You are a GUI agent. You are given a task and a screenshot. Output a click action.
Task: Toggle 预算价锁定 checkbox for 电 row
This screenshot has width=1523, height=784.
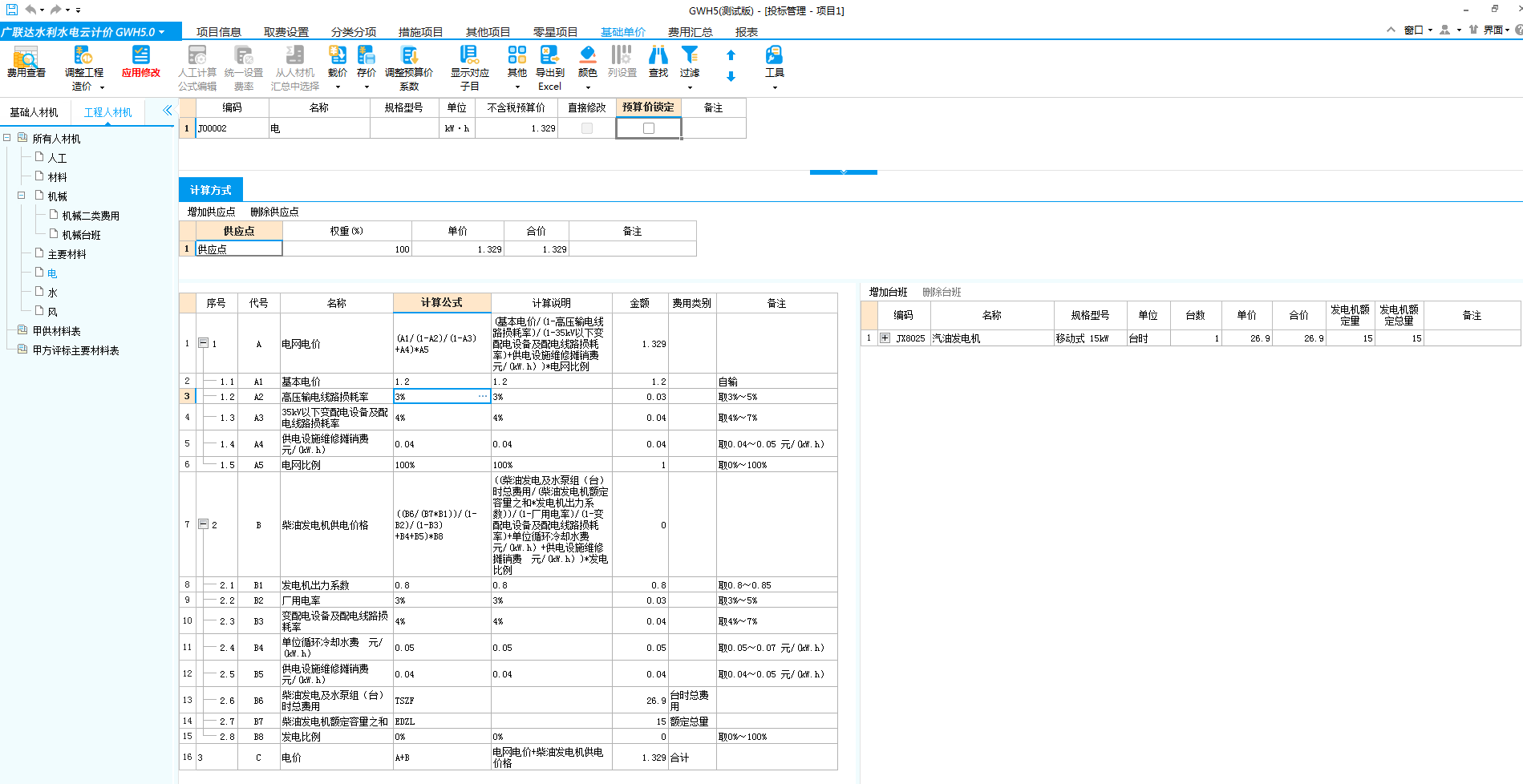(649, 128)
